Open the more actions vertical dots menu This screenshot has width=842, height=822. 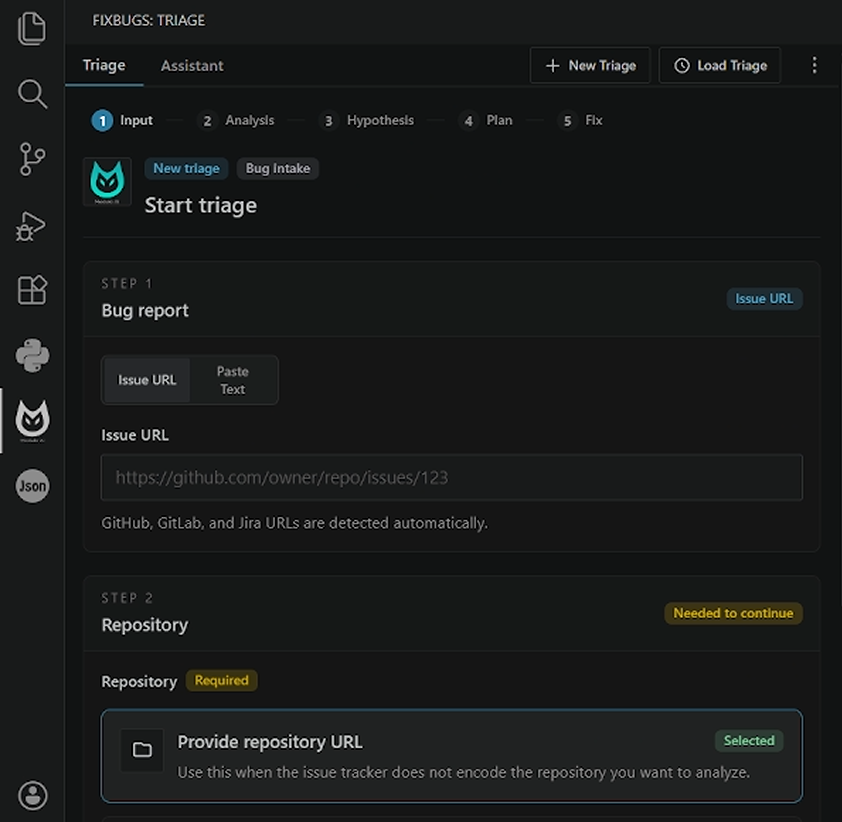pos(814,66)
